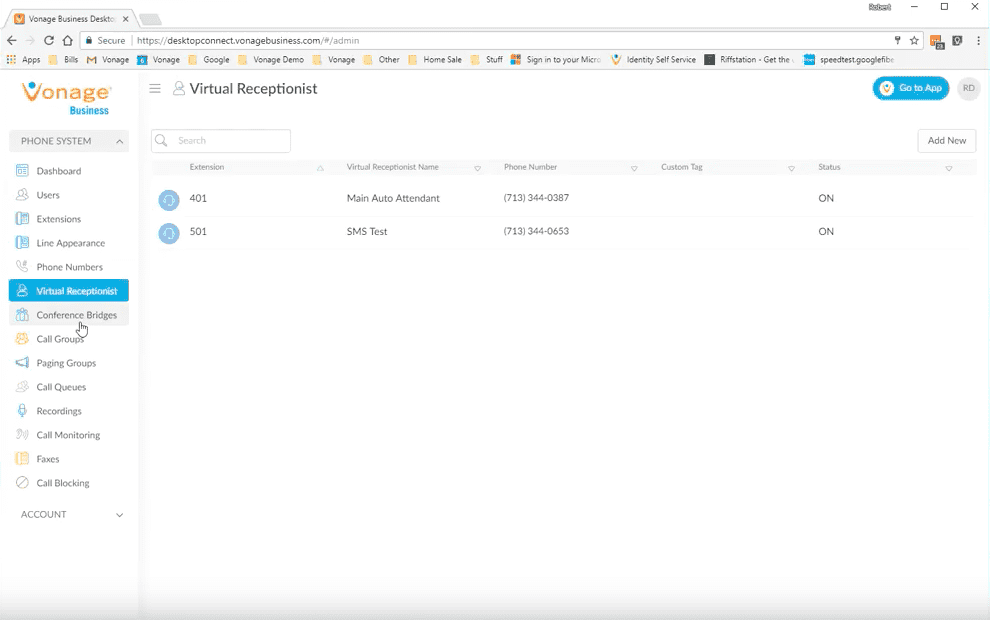Image resolution: width=990 pixels, height=620 pixels.
Task: Open Call Monitoring menu item
Action: pyautogui.click(x=69, y=434)
